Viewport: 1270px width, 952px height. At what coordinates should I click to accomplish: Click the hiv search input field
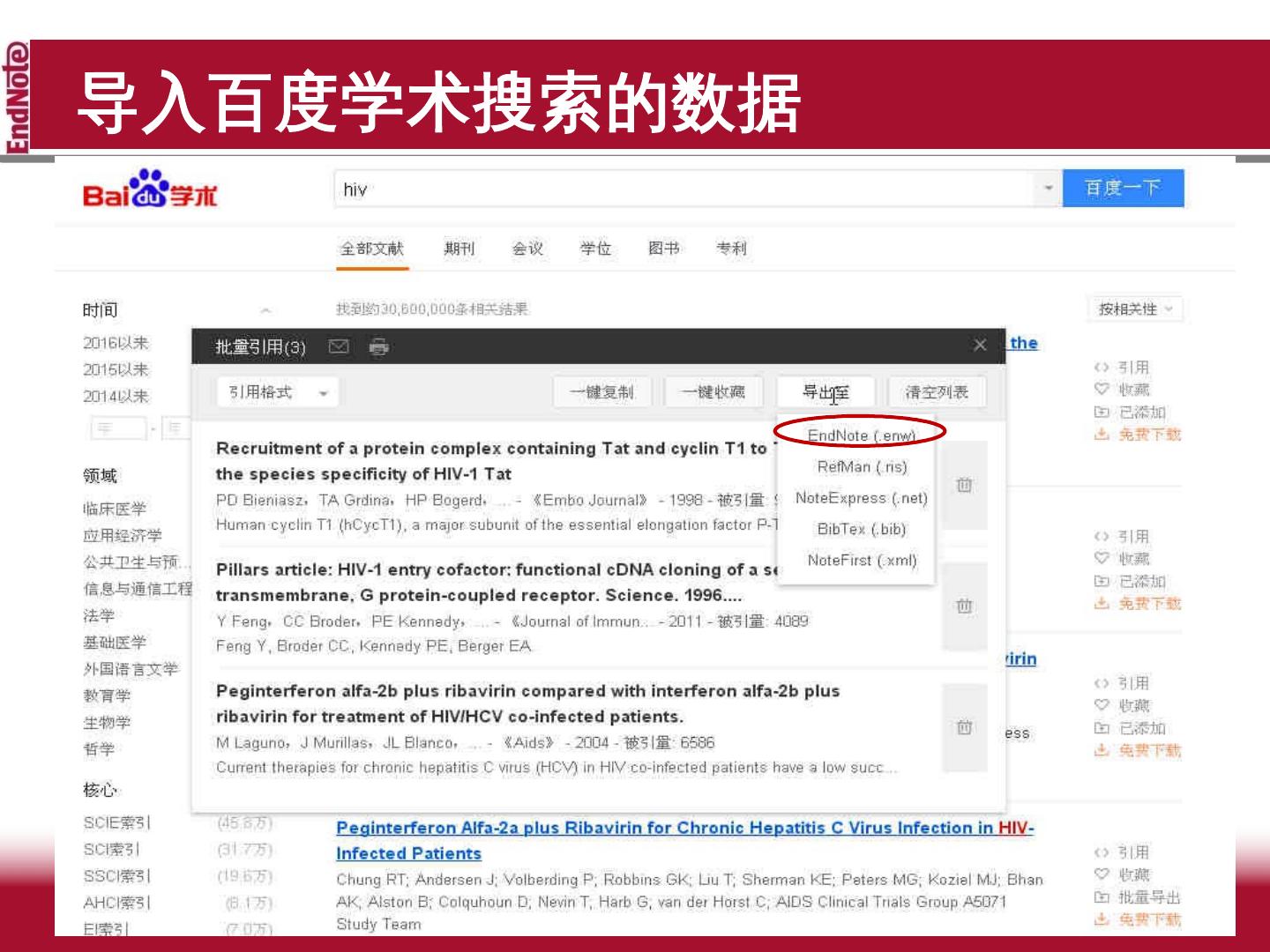click(x=685, y=189)
